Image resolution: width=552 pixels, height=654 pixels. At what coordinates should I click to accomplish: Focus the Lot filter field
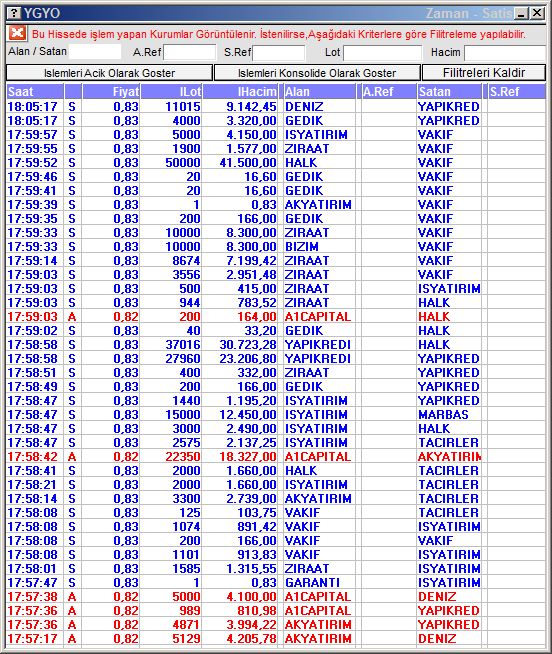click(382, 53)
